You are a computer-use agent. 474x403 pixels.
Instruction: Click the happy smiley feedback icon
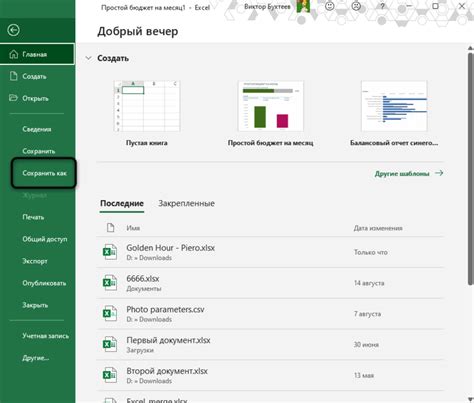point(330,6)
